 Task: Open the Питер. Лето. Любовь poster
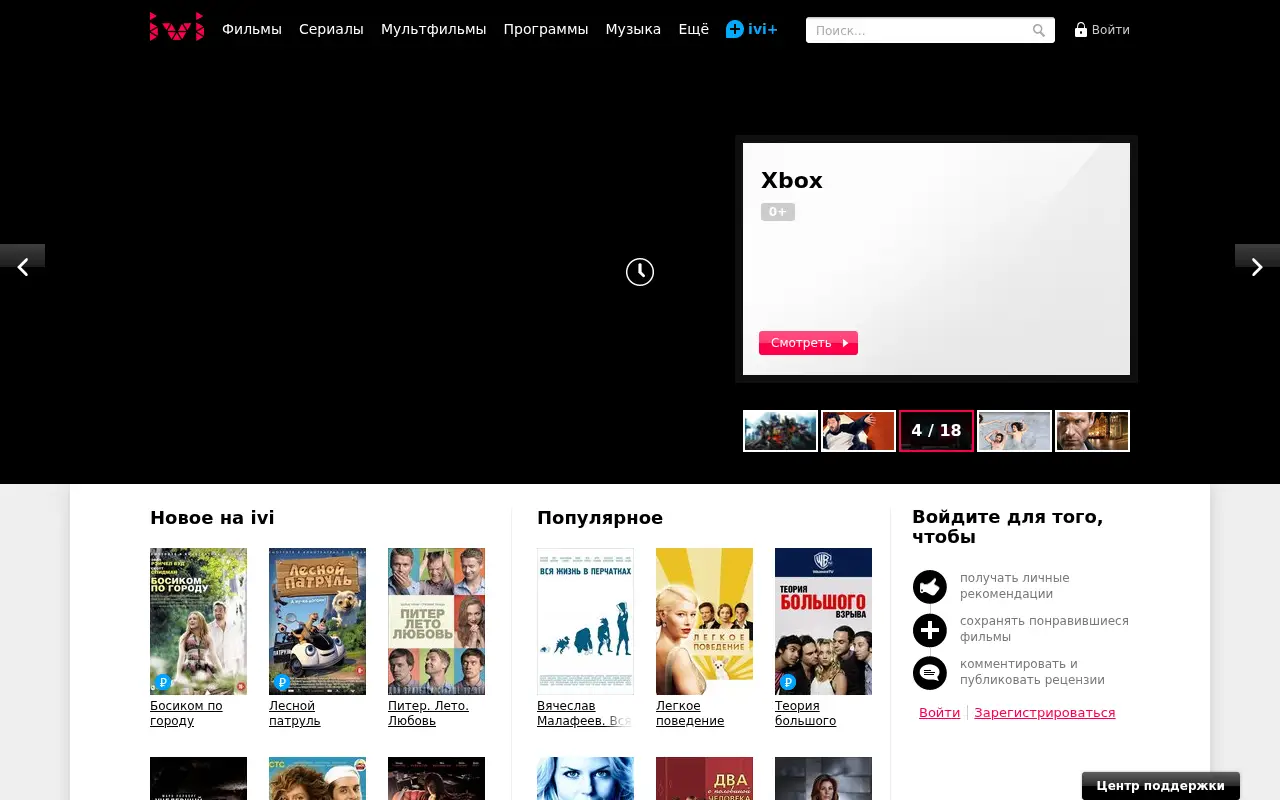click(x=436, y=621)
